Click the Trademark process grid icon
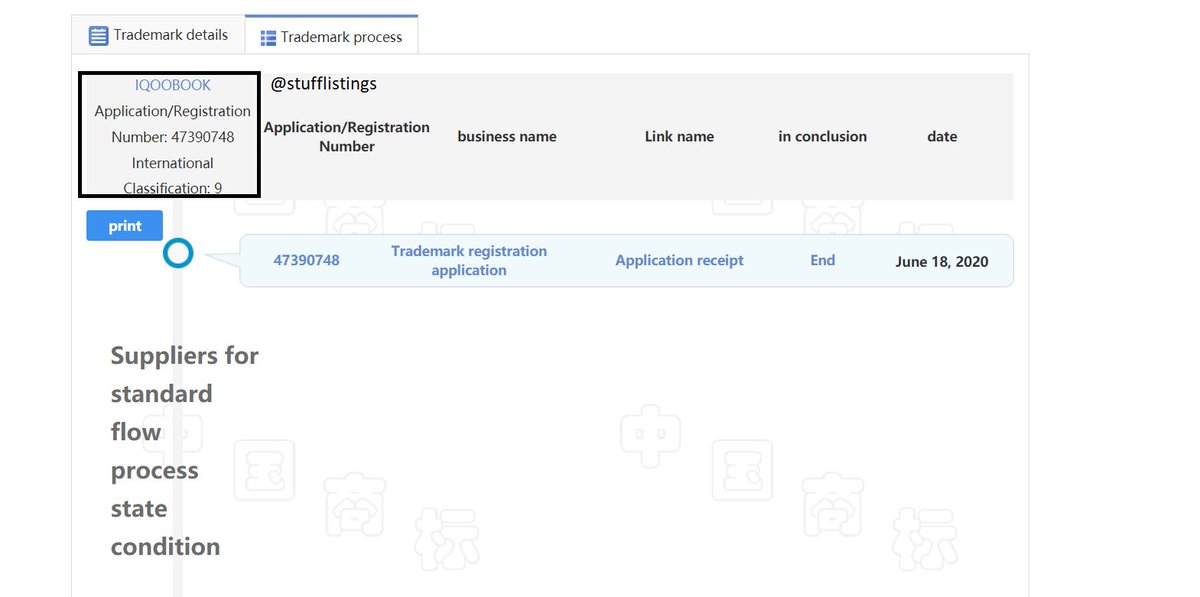This screenshot has width=1200, height=597. point(268,38)
